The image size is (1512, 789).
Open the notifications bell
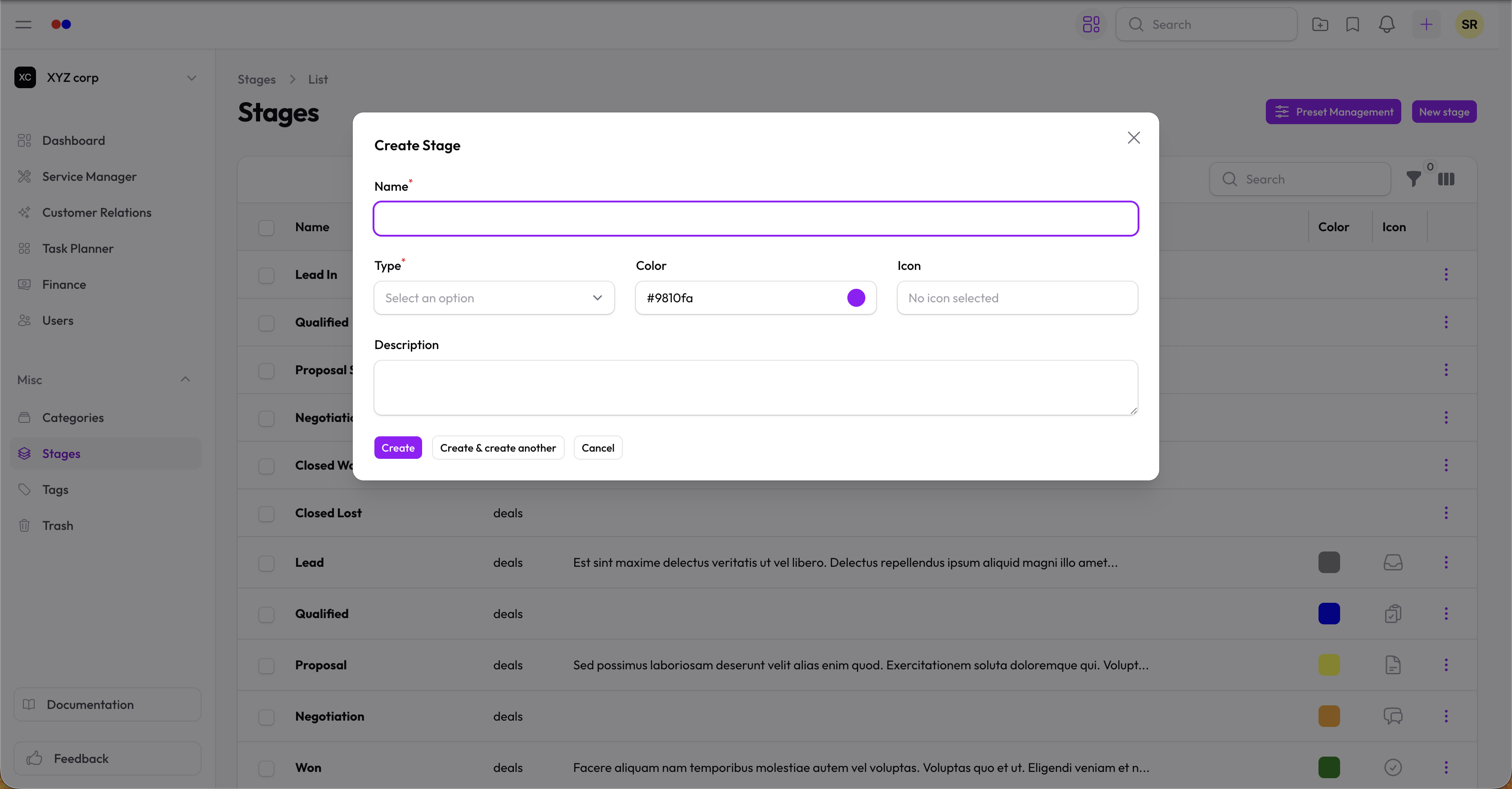tap(1386, 24)
